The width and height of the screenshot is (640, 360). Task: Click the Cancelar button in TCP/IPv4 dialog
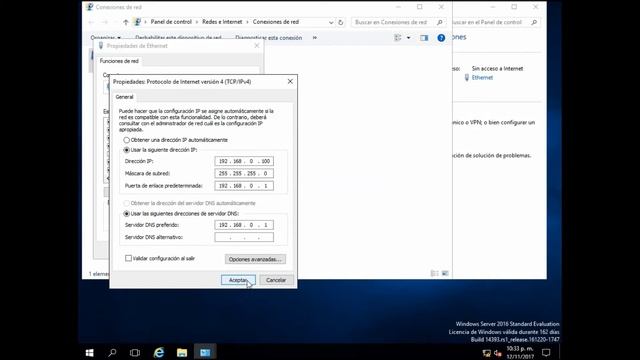[x=276, y=280]
